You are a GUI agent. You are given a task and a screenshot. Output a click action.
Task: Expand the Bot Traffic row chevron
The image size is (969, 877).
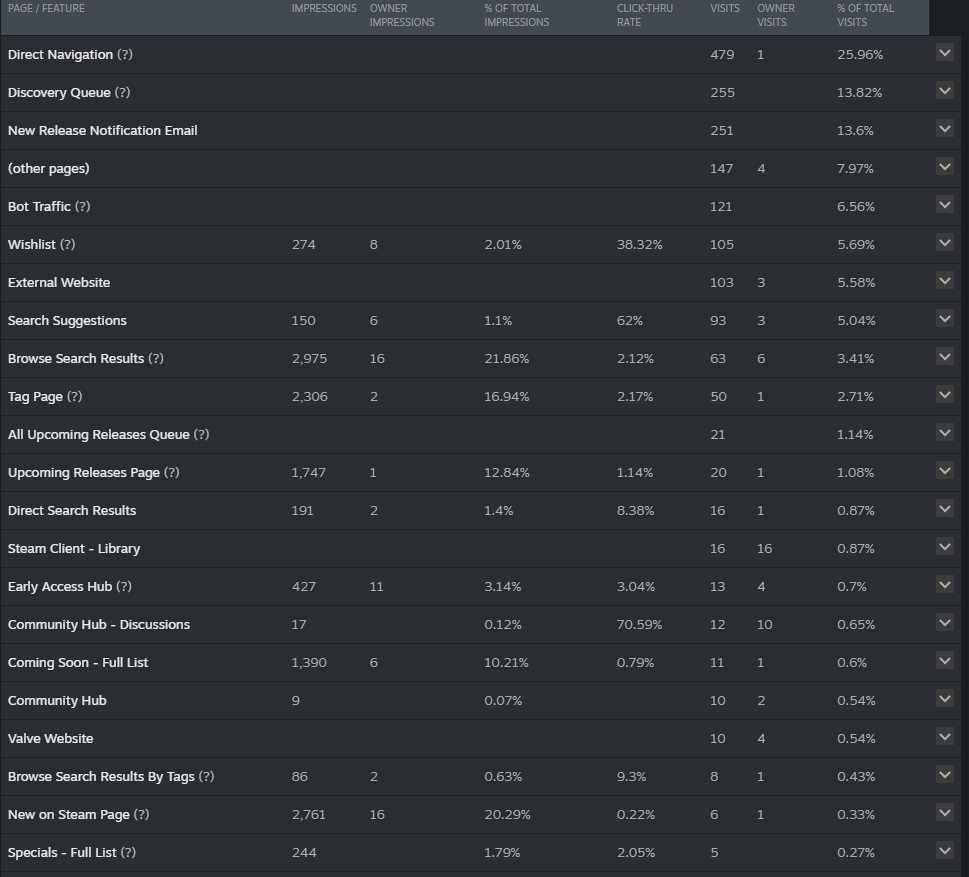tap(944, 205)
